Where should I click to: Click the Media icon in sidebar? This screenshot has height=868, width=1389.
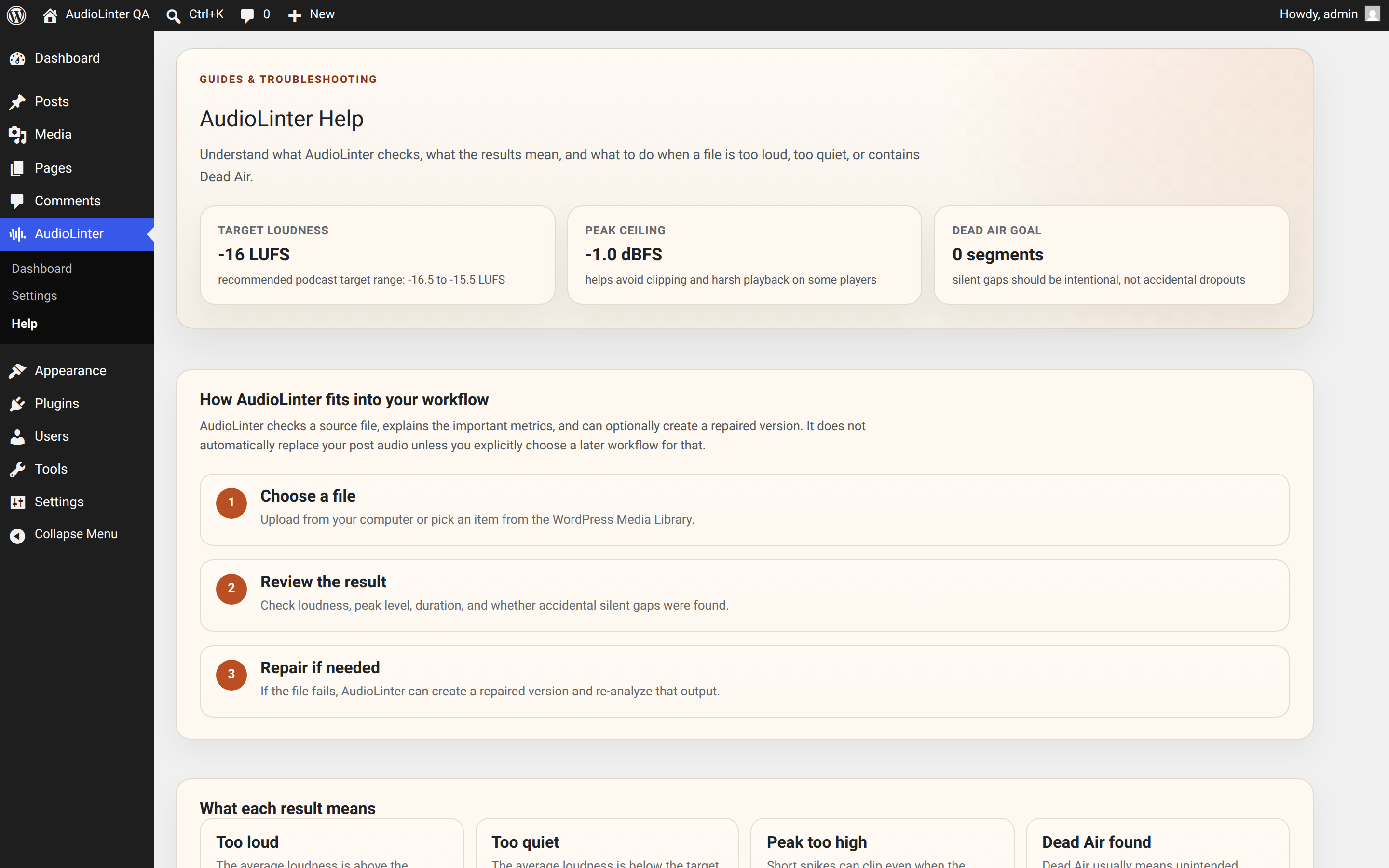click(17, 135)
